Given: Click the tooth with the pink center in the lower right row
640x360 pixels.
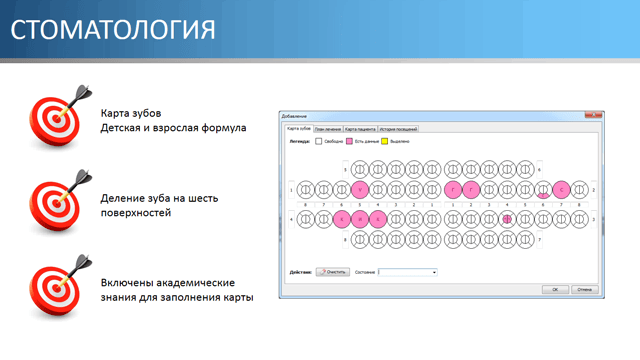Looking at the screenshot, I should coord(507,219).
